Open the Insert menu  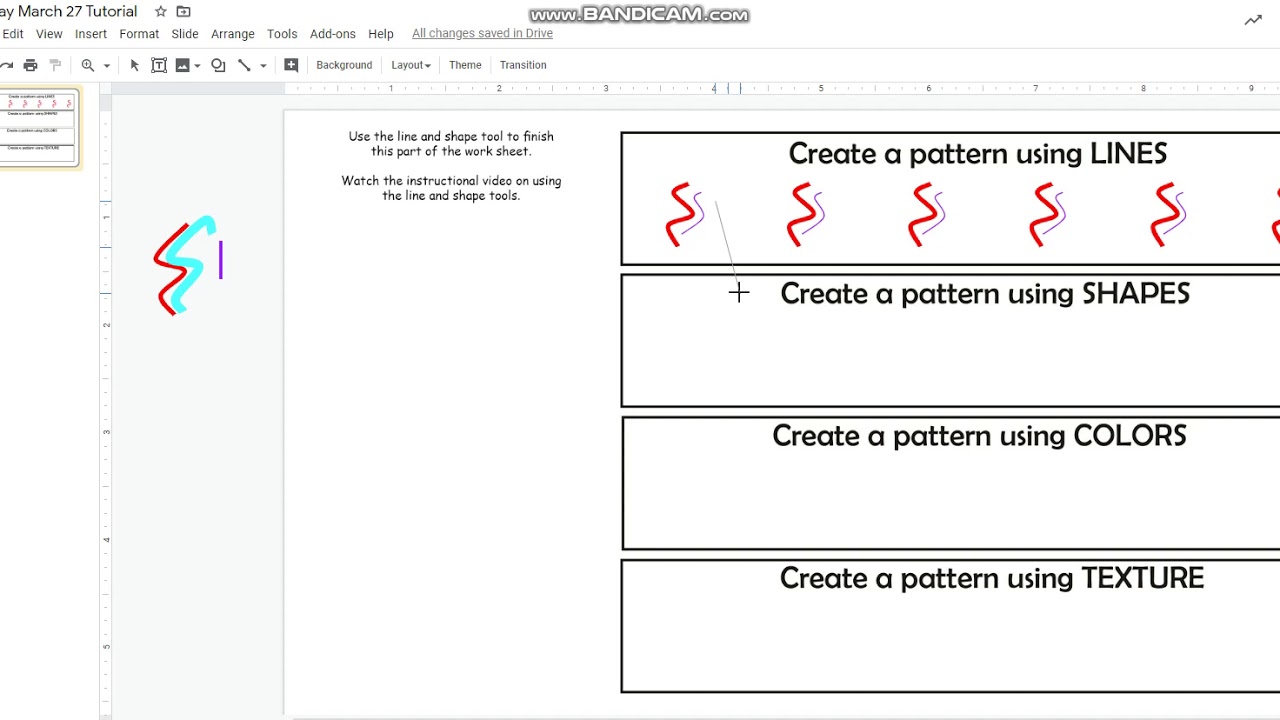point(91,34)
